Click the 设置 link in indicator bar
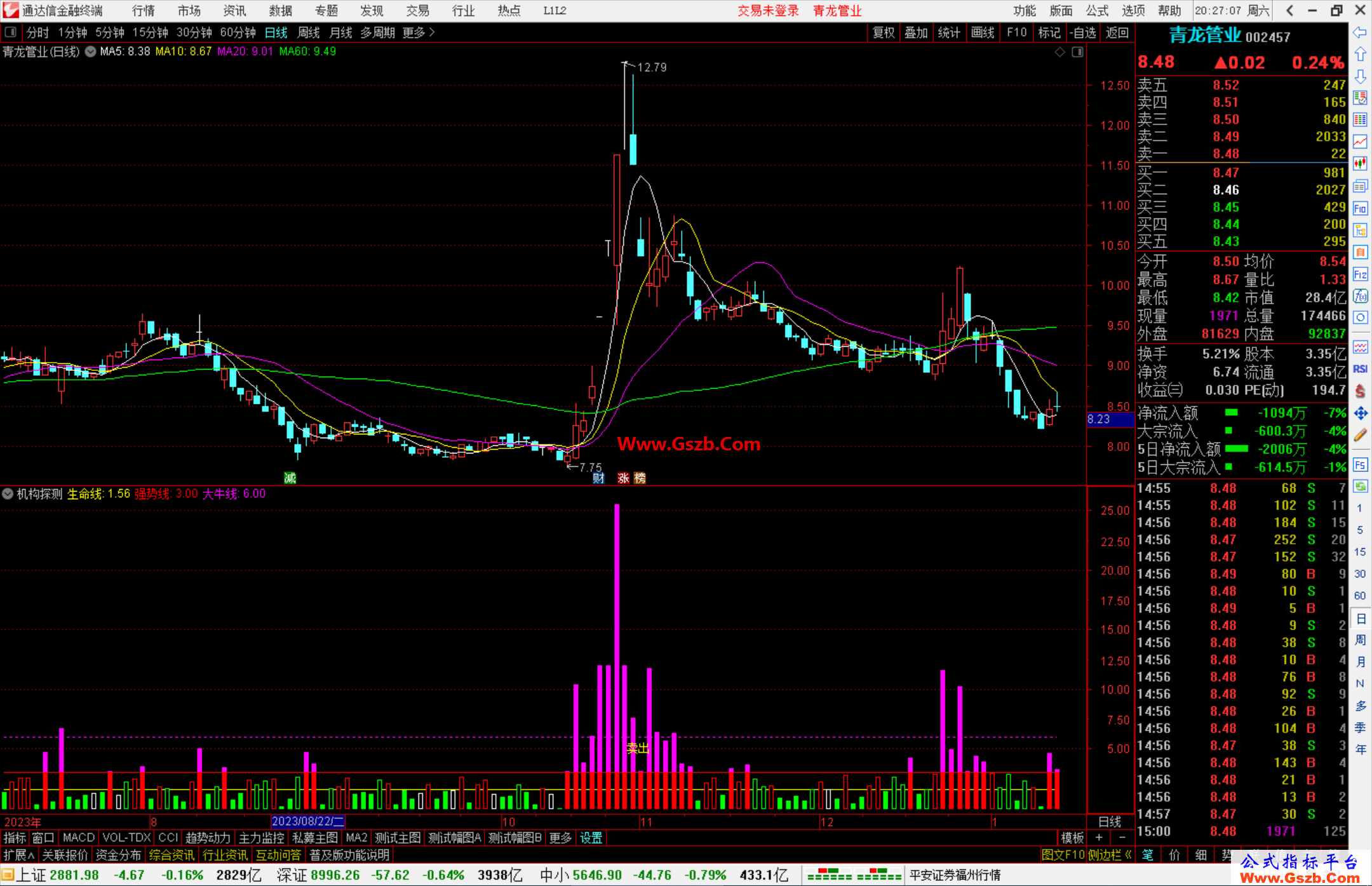 (591, 838)
